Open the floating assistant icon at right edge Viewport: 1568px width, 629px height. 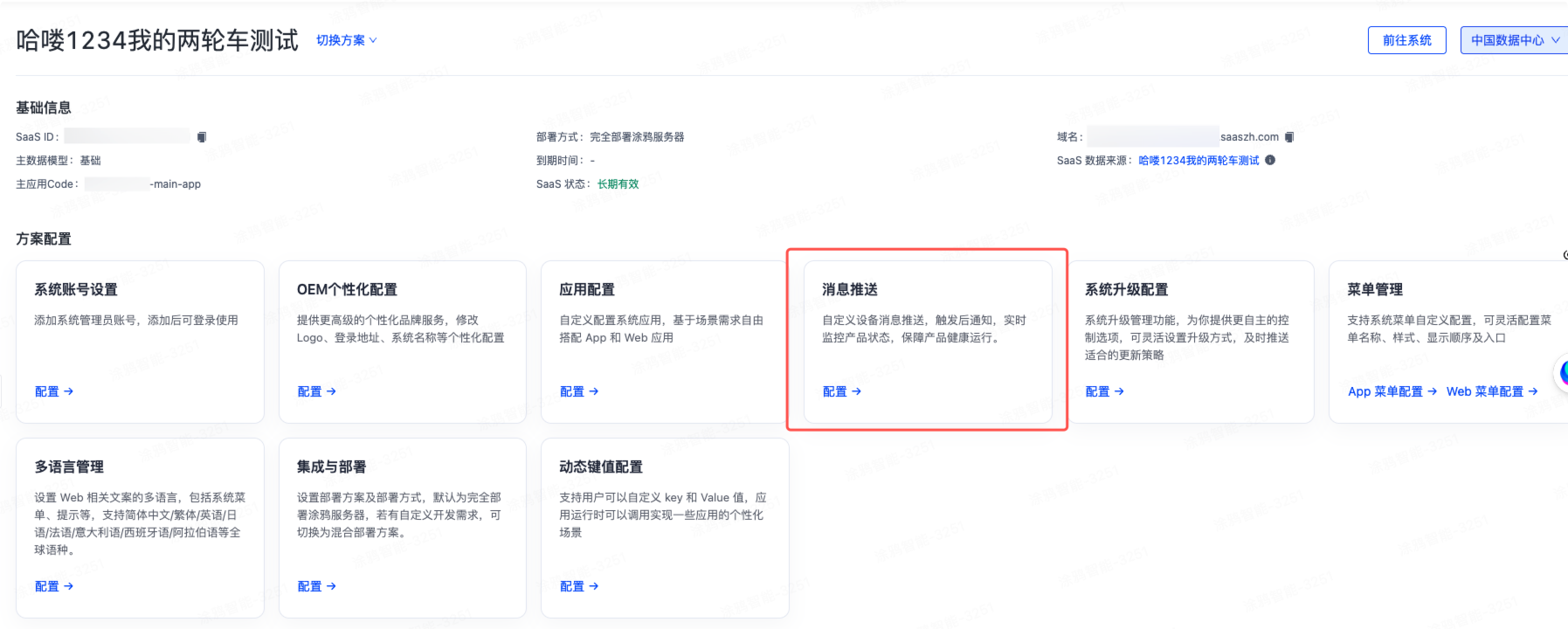1563,373
